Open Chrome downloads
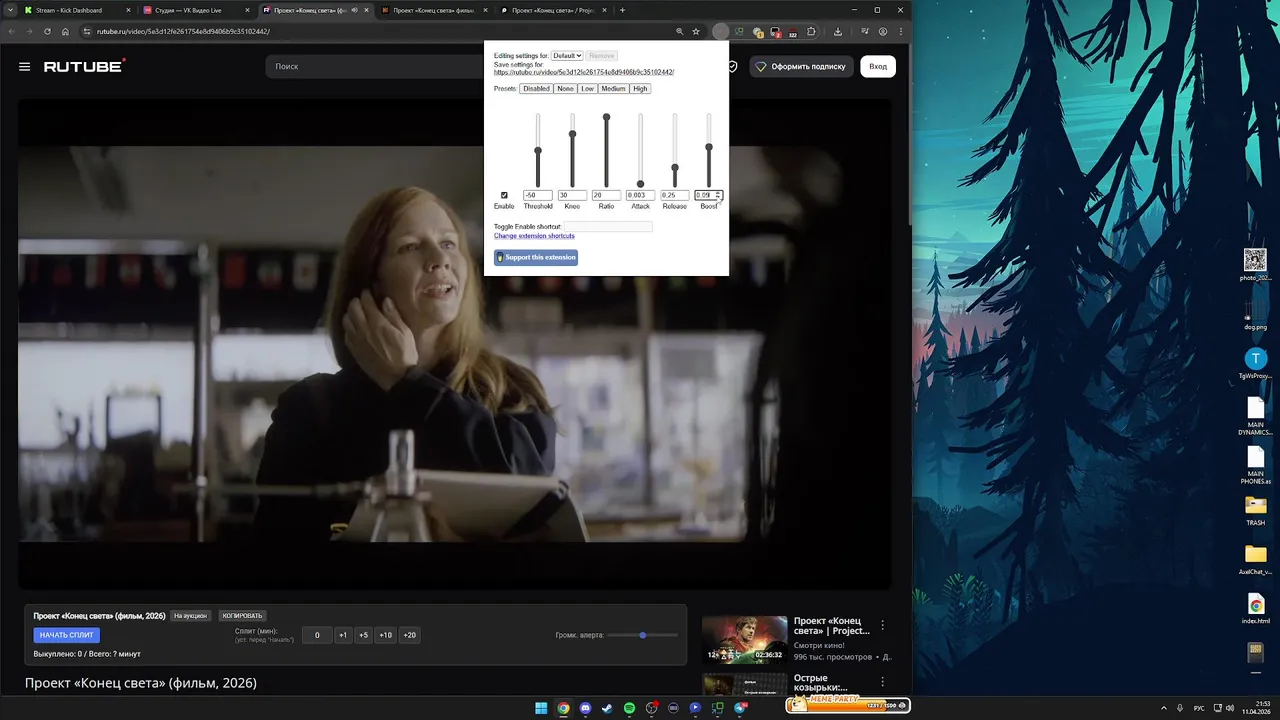Screen dimensions: 1280x720 (838, 31)
